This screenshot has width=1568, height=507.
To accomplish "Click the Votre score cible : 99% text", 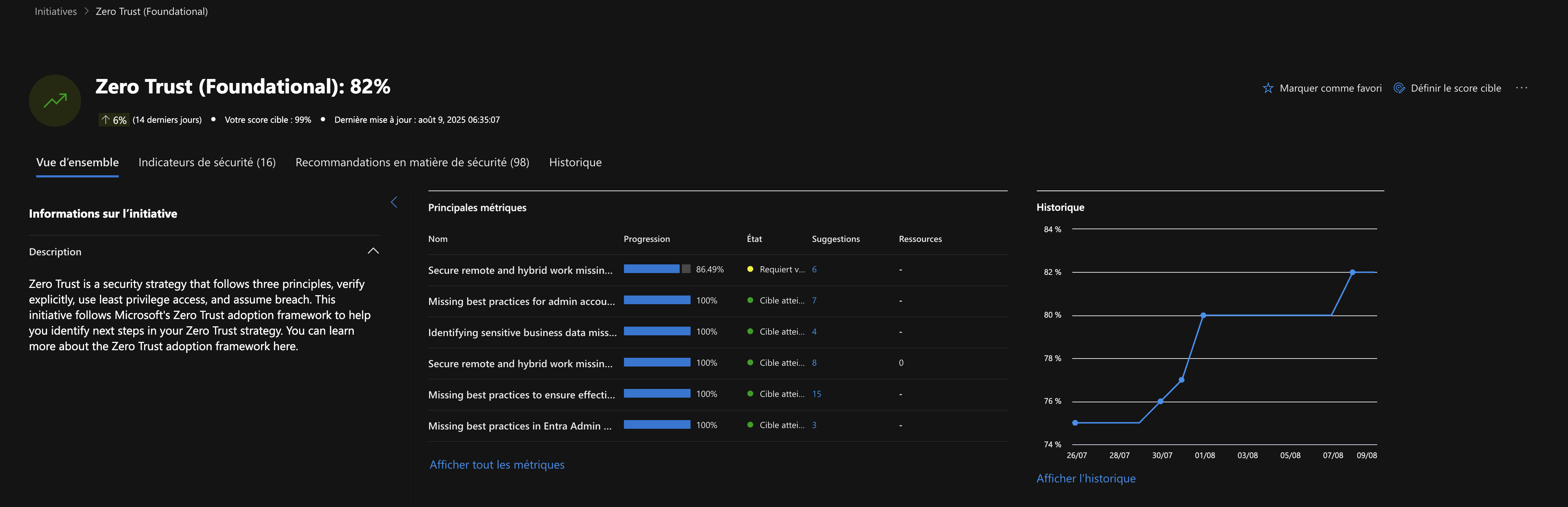I will [x=268, y=120].
